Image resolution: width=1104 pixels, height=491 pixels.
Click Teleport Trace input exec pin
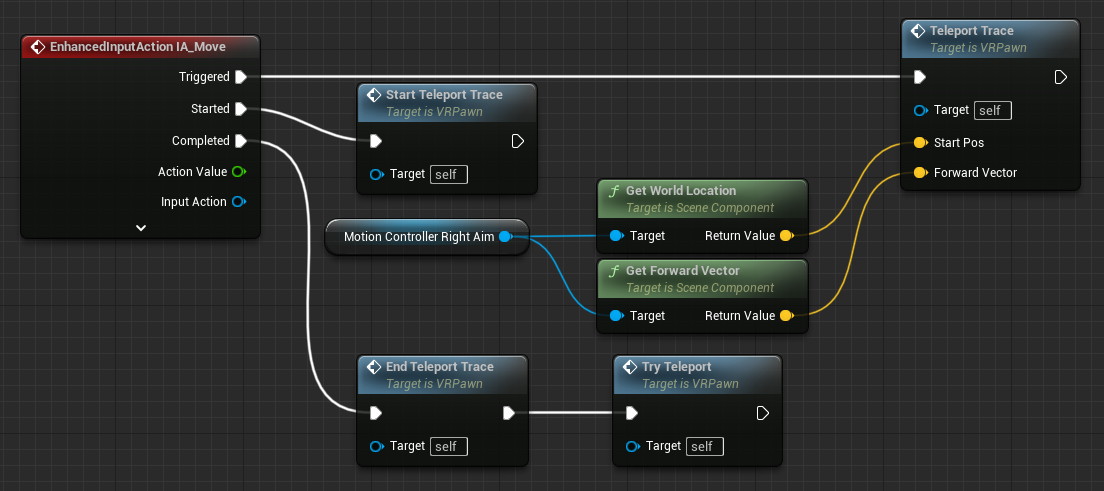[x=920, y=77]
